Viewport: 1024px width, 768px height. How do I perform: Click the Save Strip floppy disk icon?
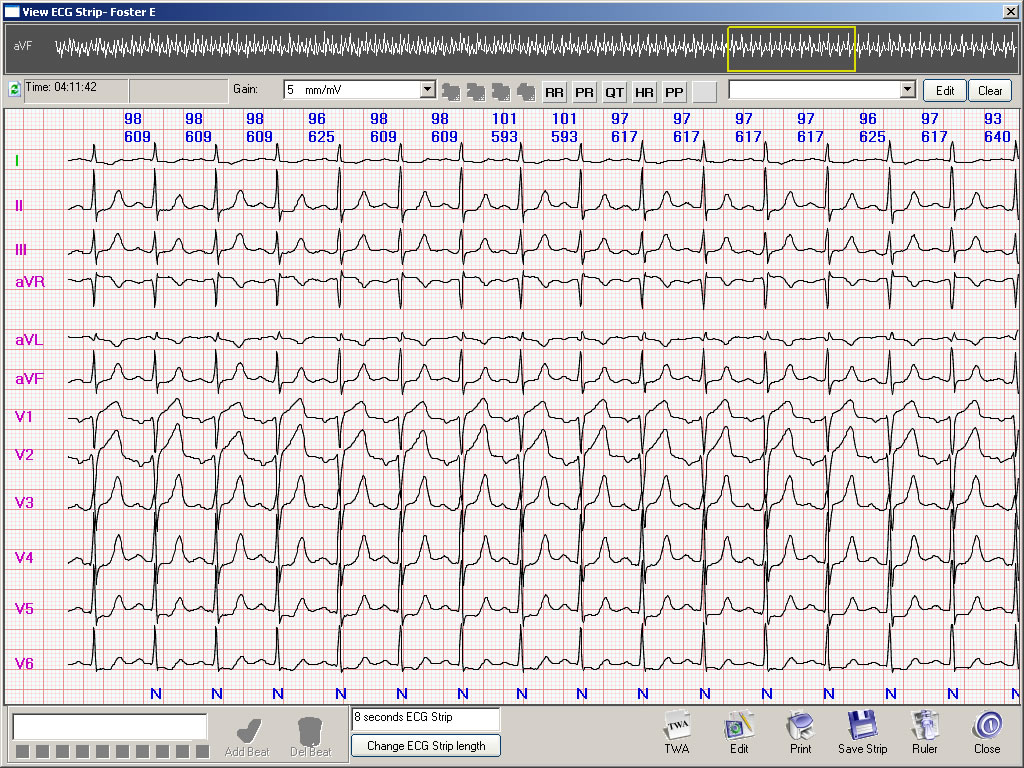(x=862, y=732)
